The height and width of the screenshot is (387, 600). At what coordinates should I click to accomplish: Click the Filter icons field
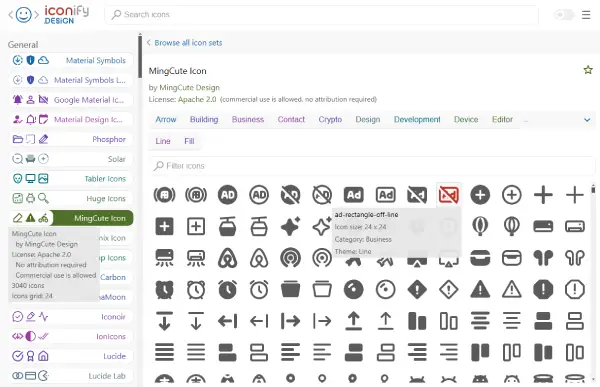(372, 166)
